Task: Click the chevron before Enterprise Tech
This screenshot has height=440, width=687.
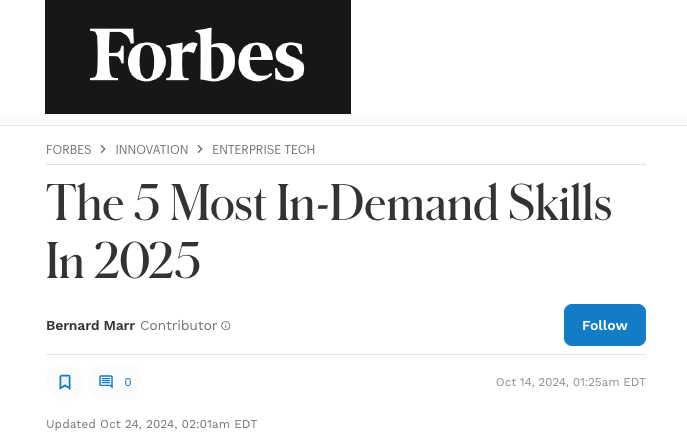Action: [200, 150]
